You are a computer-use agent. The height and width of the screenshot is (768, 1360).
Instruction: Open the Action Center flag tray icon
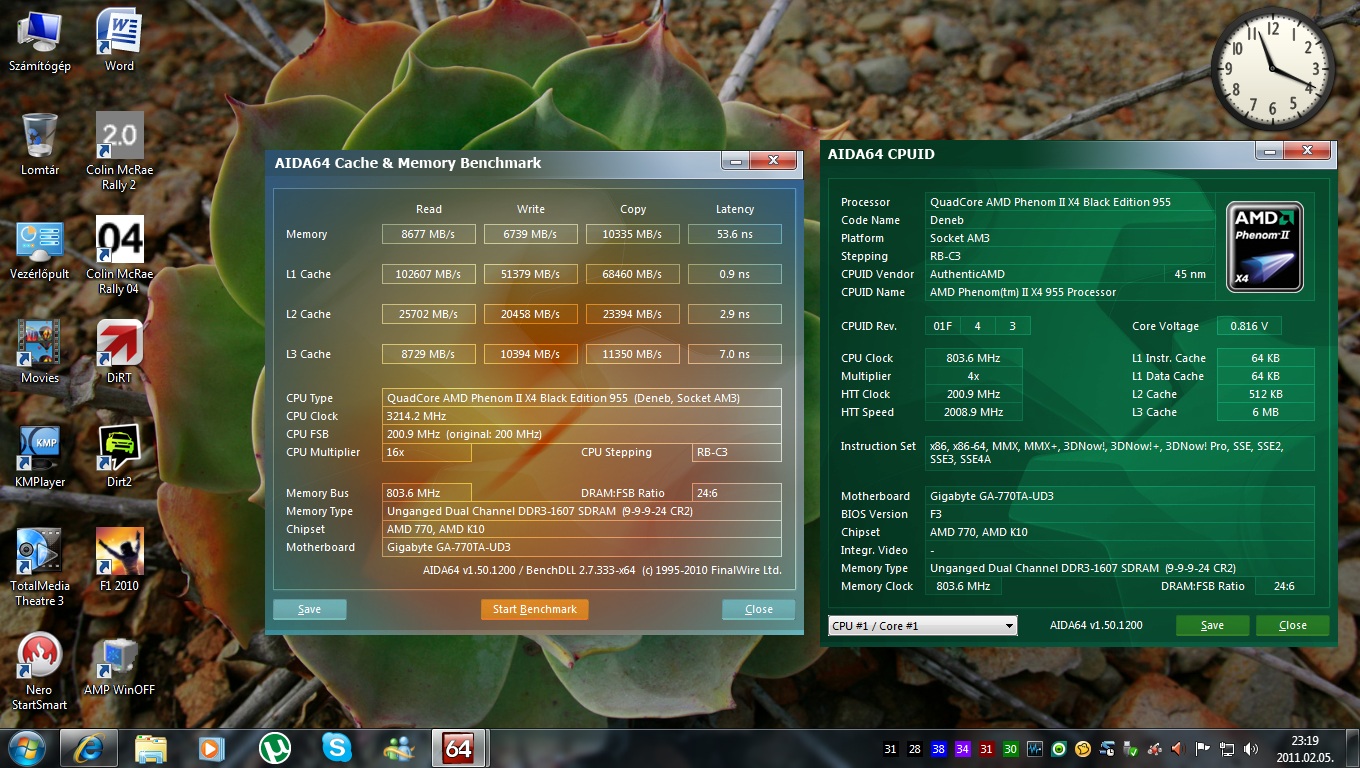(x=1202, y=749)
